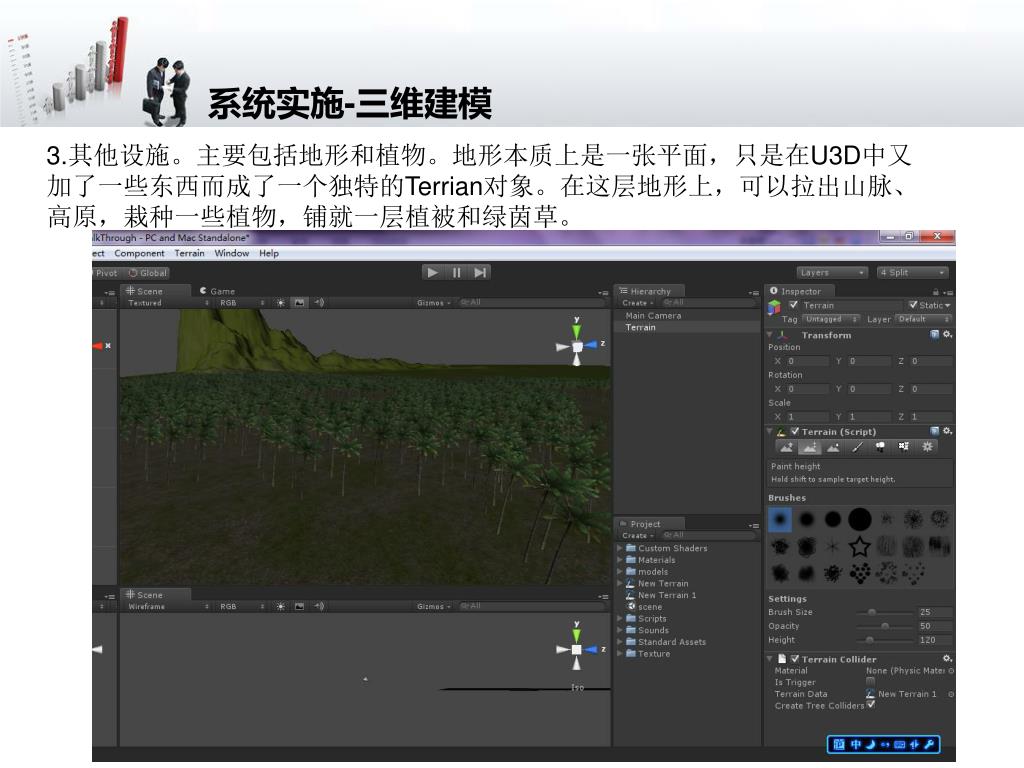Open the Wireframe draw mode dropdown

(x=168, y=607)
